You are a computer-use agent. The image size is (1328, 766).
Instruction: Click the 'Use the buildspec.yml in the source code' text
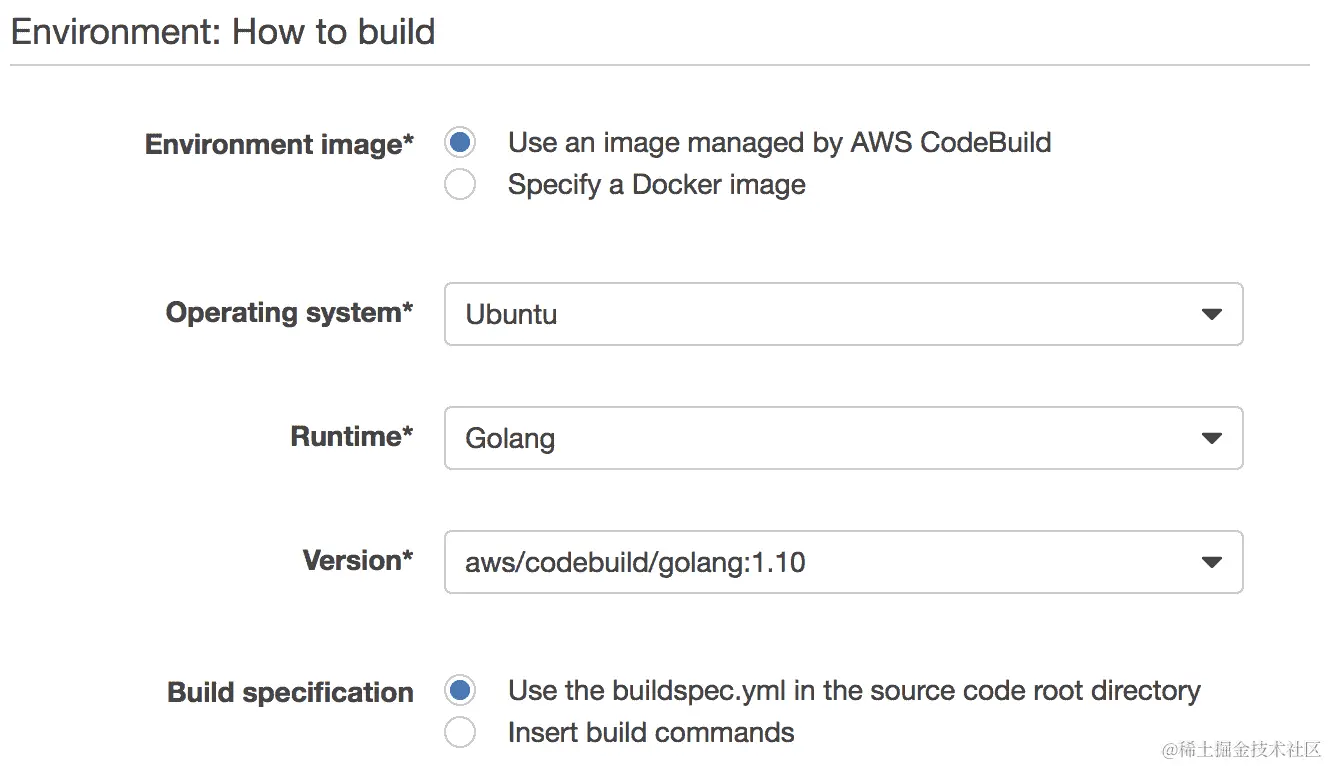[853, 691]
